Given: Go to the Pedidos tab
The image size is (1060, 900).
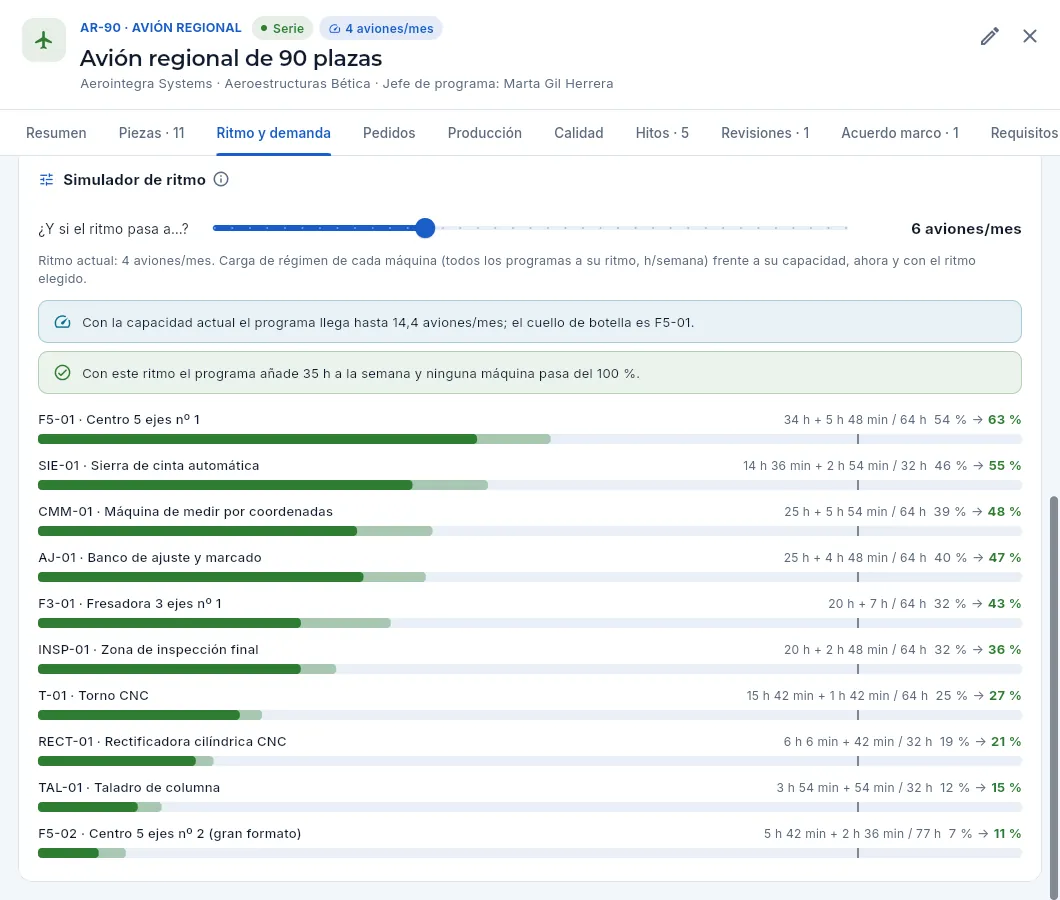Looking at the screenshot, I should pos(389,133).
